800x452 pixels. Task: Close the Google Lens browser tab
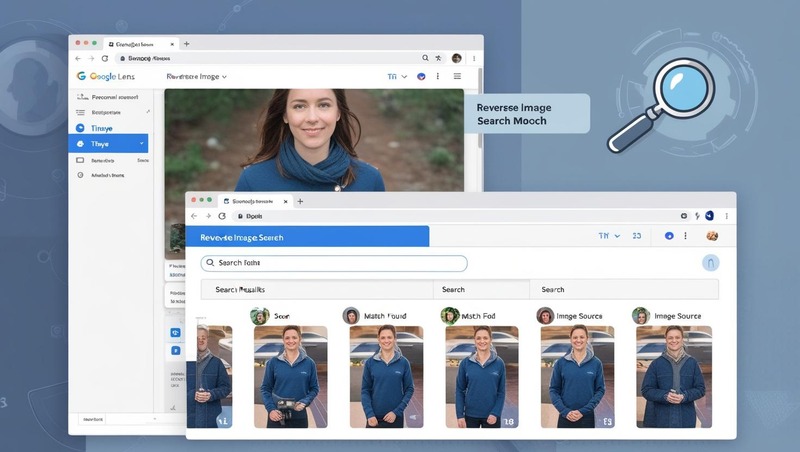coord(172,44)
